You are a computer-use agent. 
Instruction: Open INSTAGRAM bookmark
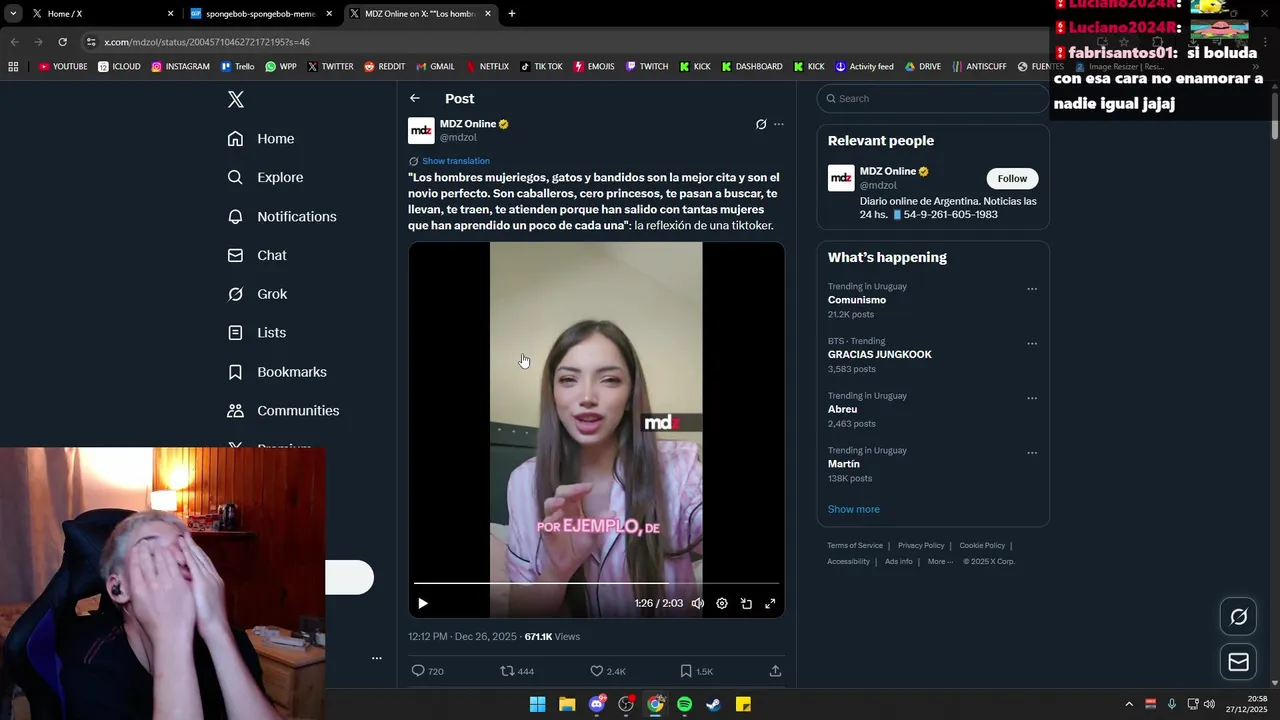click(x=181, y=66)
